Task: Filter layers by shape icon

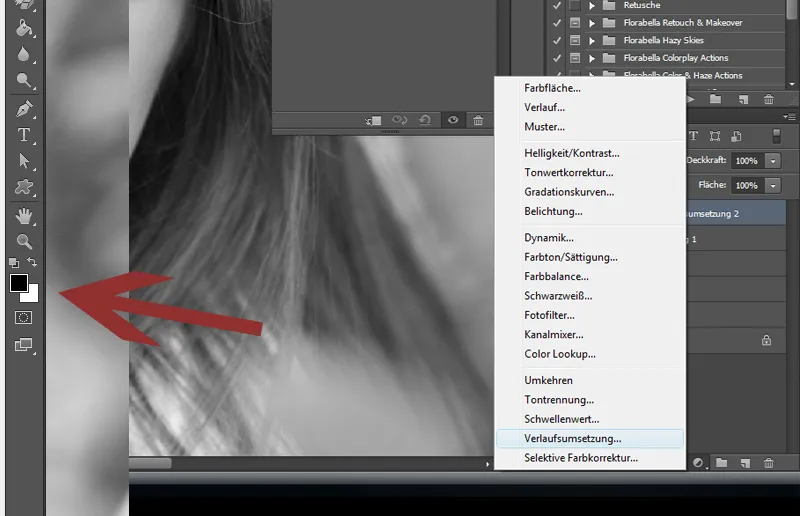Action: (x=715, y=136)
